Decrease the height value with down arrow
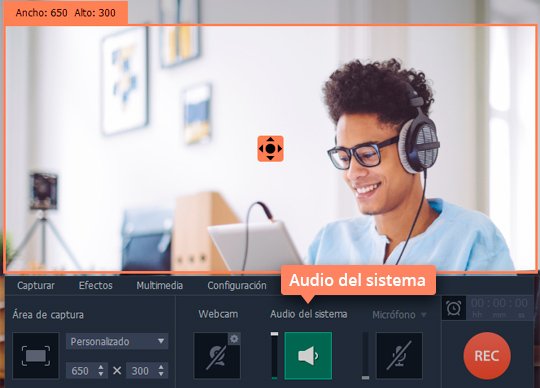The height and width of the screenshot is (388, 540). (x=161, y=374)
